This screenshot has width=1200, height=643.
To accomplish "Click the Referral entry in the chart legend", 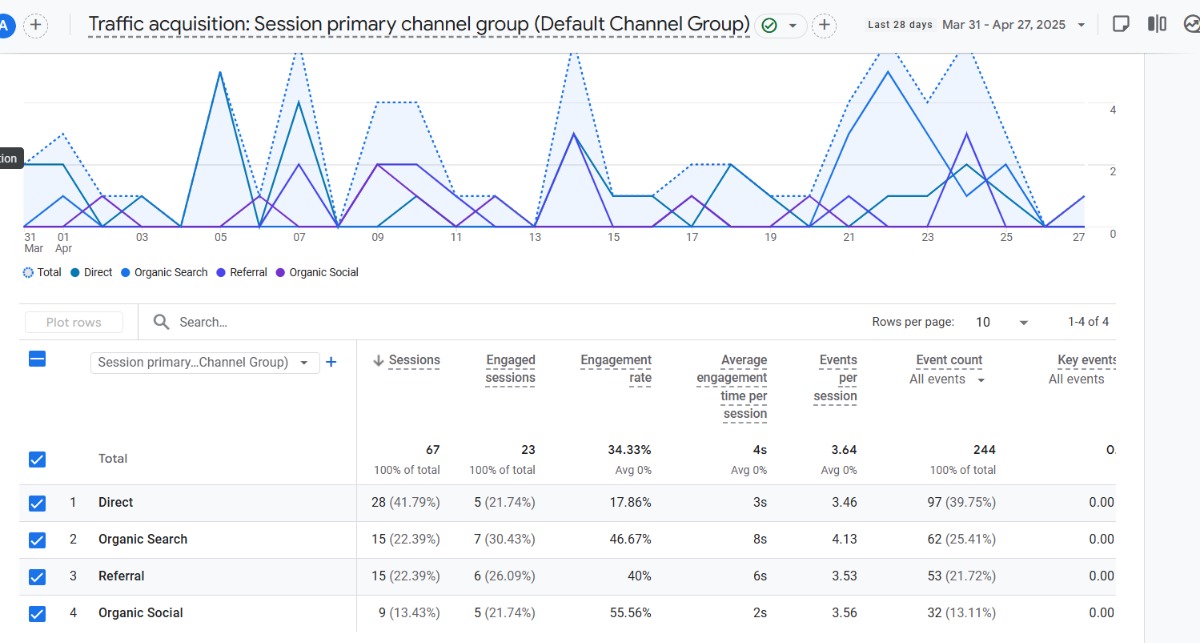I will point(242,272).
